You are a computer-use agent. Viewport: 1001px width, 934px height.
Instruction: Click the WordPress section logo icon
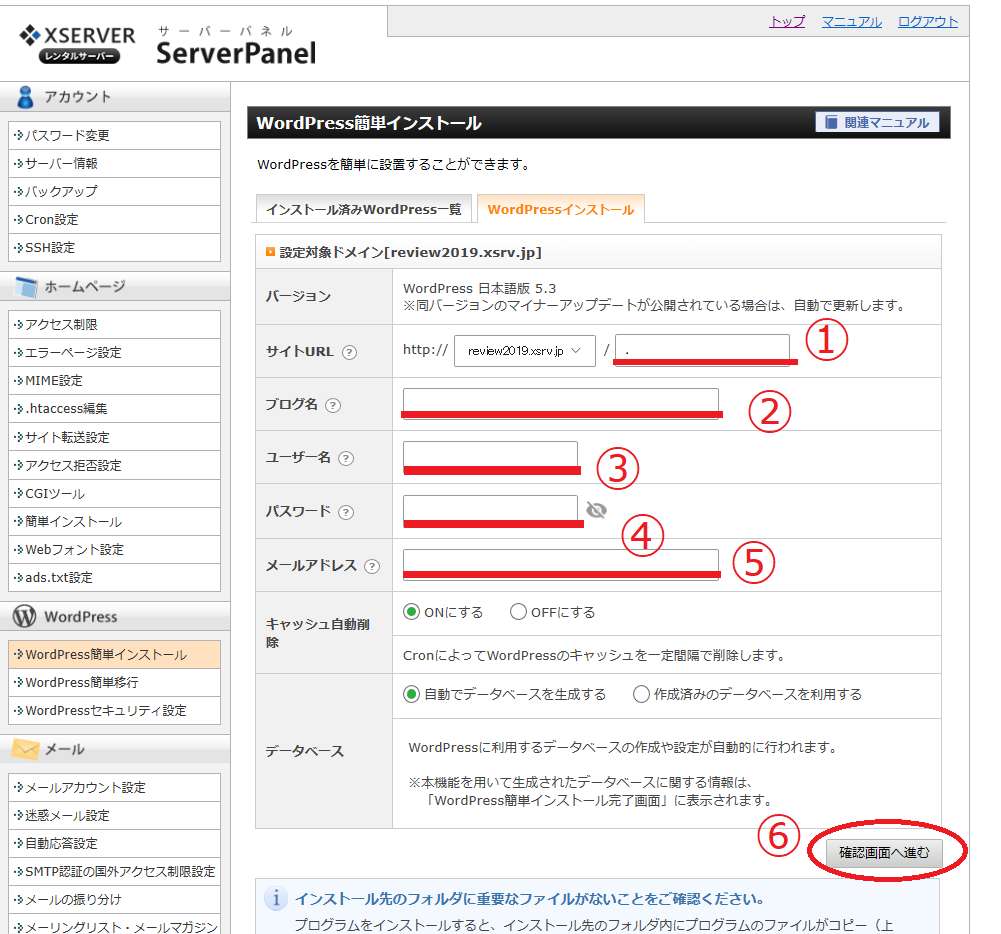pos(24,616)
